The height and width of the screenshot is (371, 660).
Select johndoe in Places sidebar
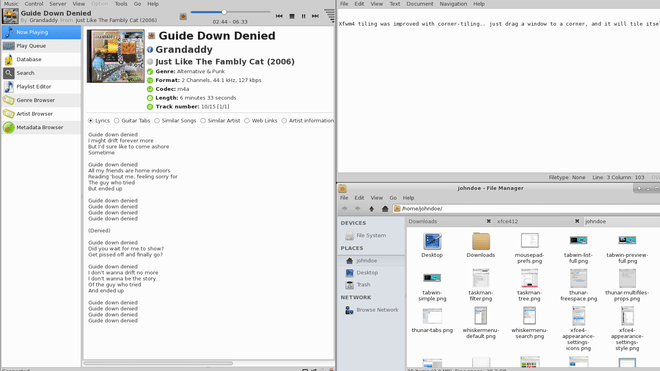point(371,261)
